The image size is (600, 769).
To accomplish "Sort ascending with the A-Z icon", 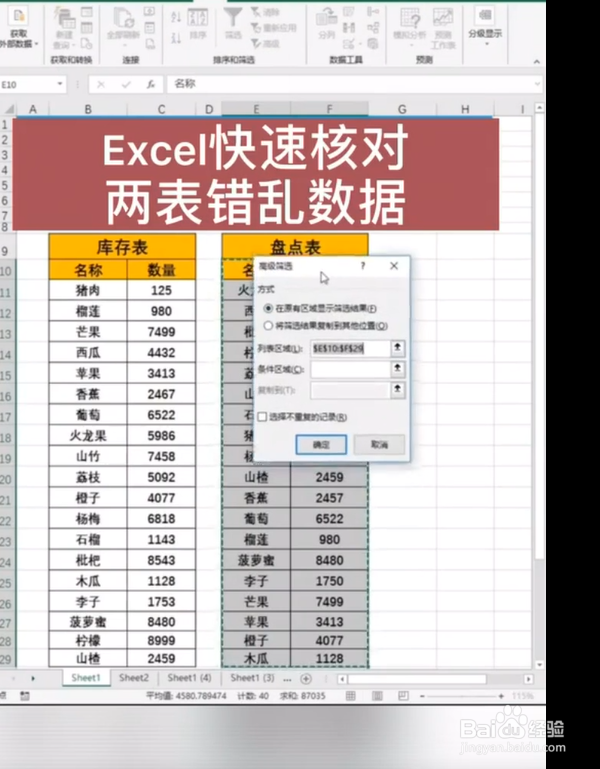I will coord(176,18).
